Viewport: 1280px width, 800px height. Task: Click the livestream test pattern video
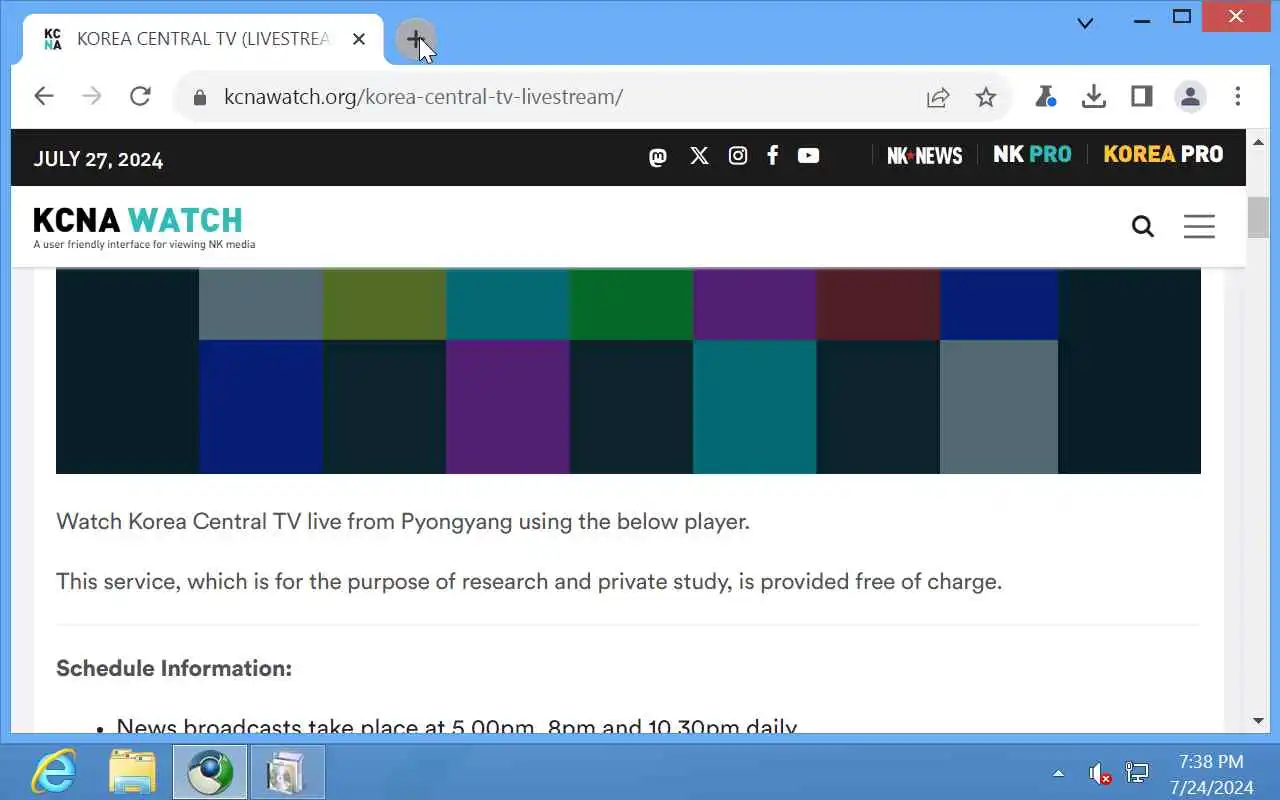(628, 371)
